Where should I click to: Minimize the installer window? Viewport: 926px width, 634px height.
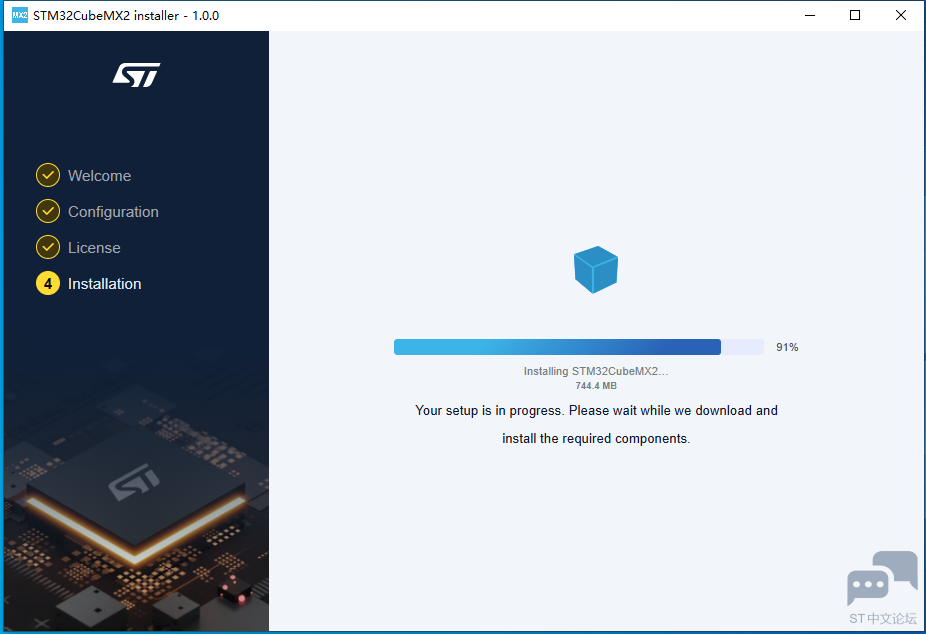(x=810, y=15)
